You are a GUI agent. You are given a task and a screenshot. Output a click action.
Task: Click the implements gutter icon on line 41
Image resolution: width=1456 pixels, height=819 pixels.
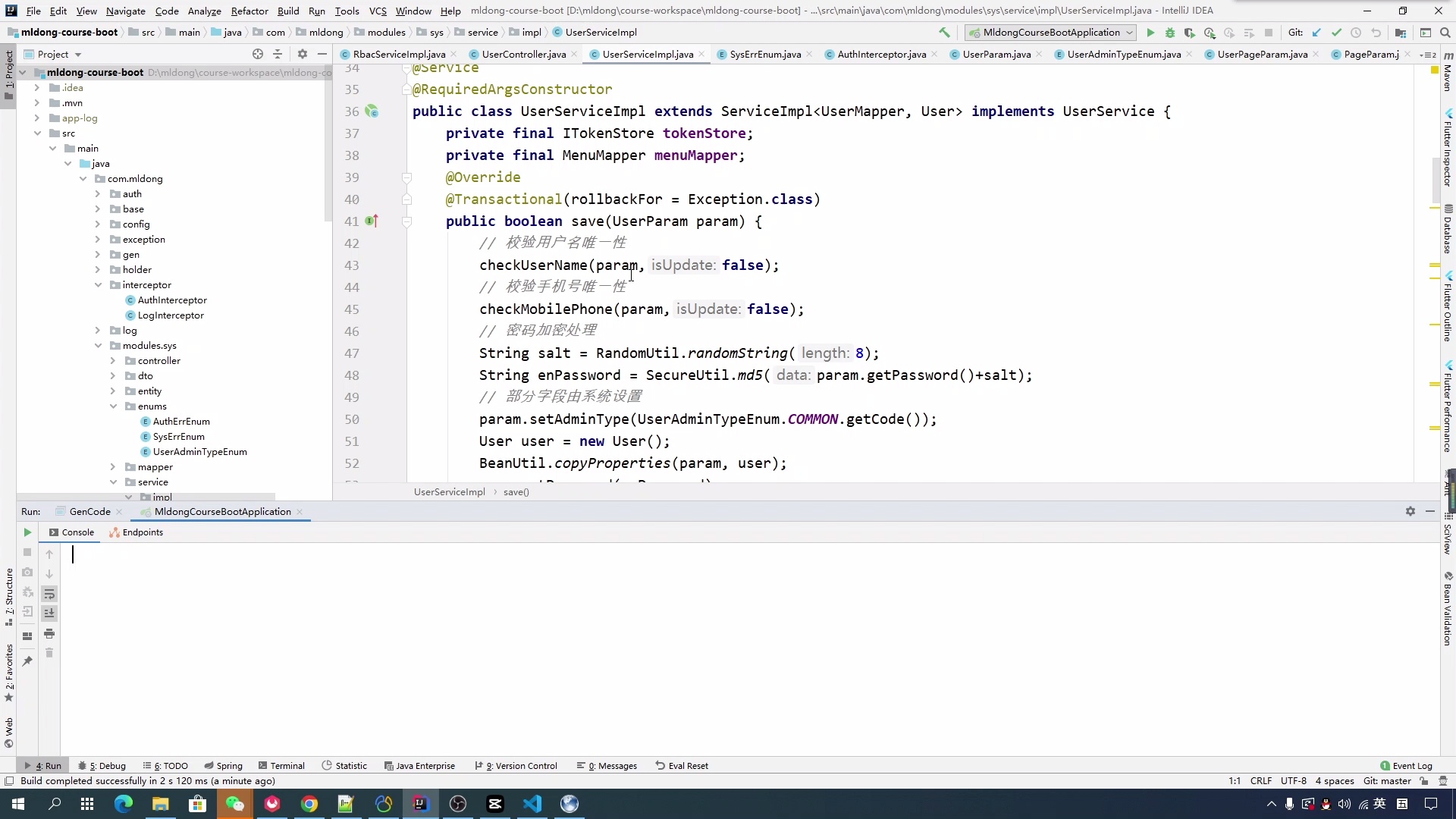tap(371, 221)
